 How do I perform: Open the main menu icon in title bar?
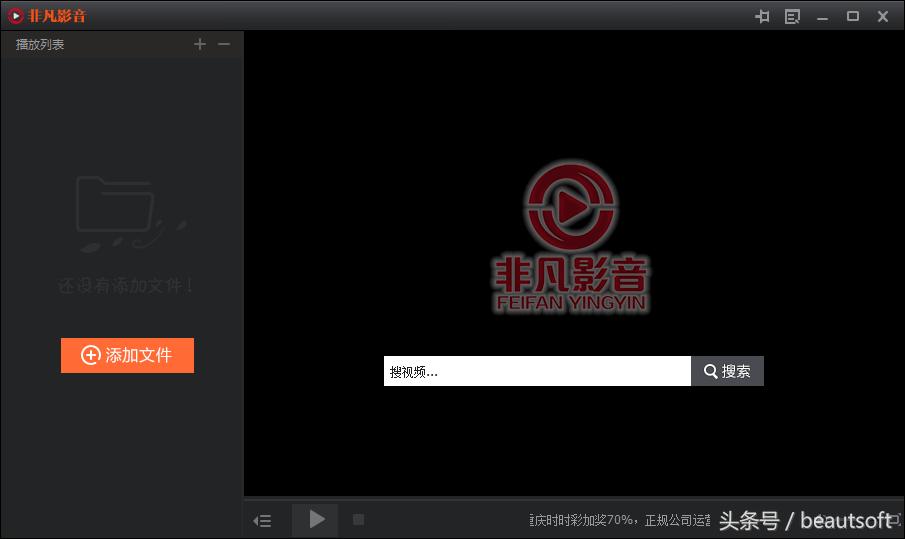792,16
